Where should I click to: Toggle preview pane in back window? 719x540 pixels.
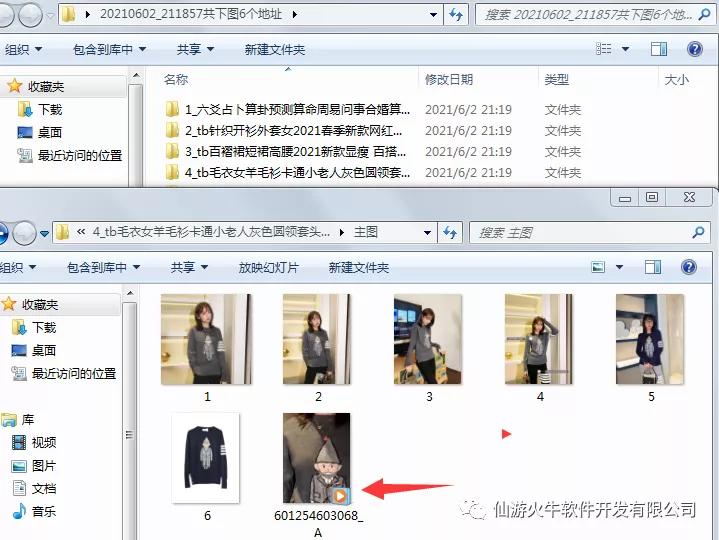pyautogui.click(x=659, y=49)
